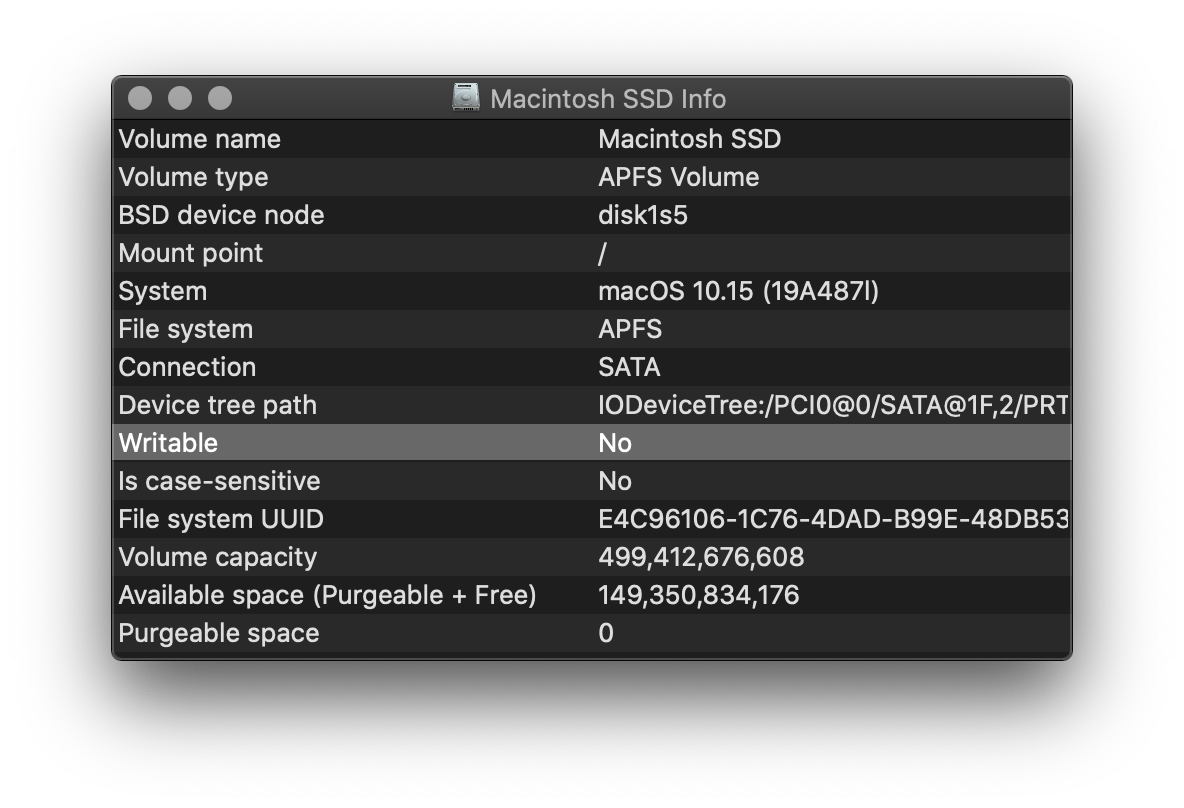Select the 'Macintosh SSD' volume name value
Viewport: 1184px width, 808px height.
(x=689, y=139)
